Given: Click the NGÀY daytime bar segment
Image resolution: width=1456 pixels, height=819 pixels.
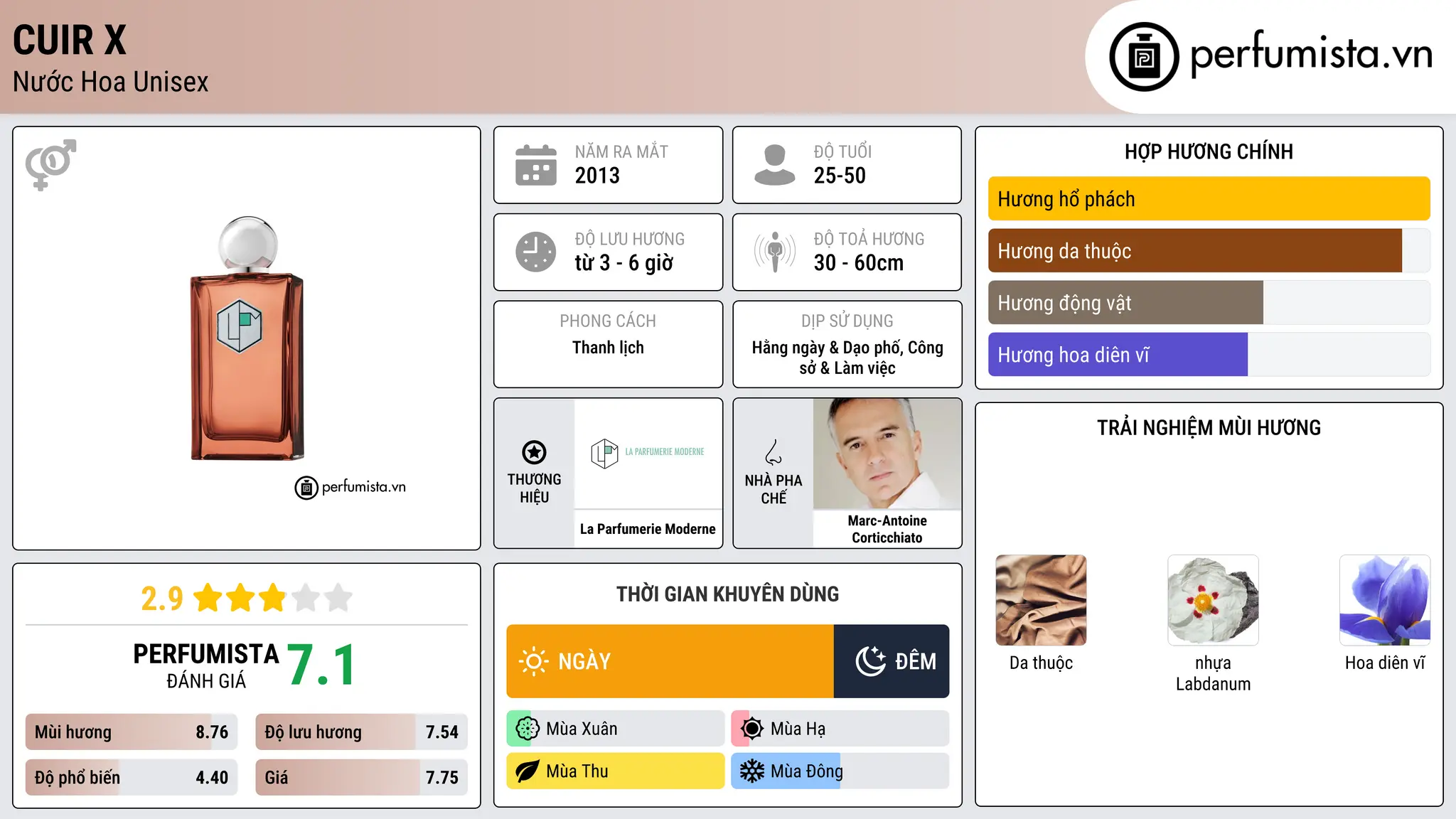Looking at the screenshot, I should (x=670, y=661).
